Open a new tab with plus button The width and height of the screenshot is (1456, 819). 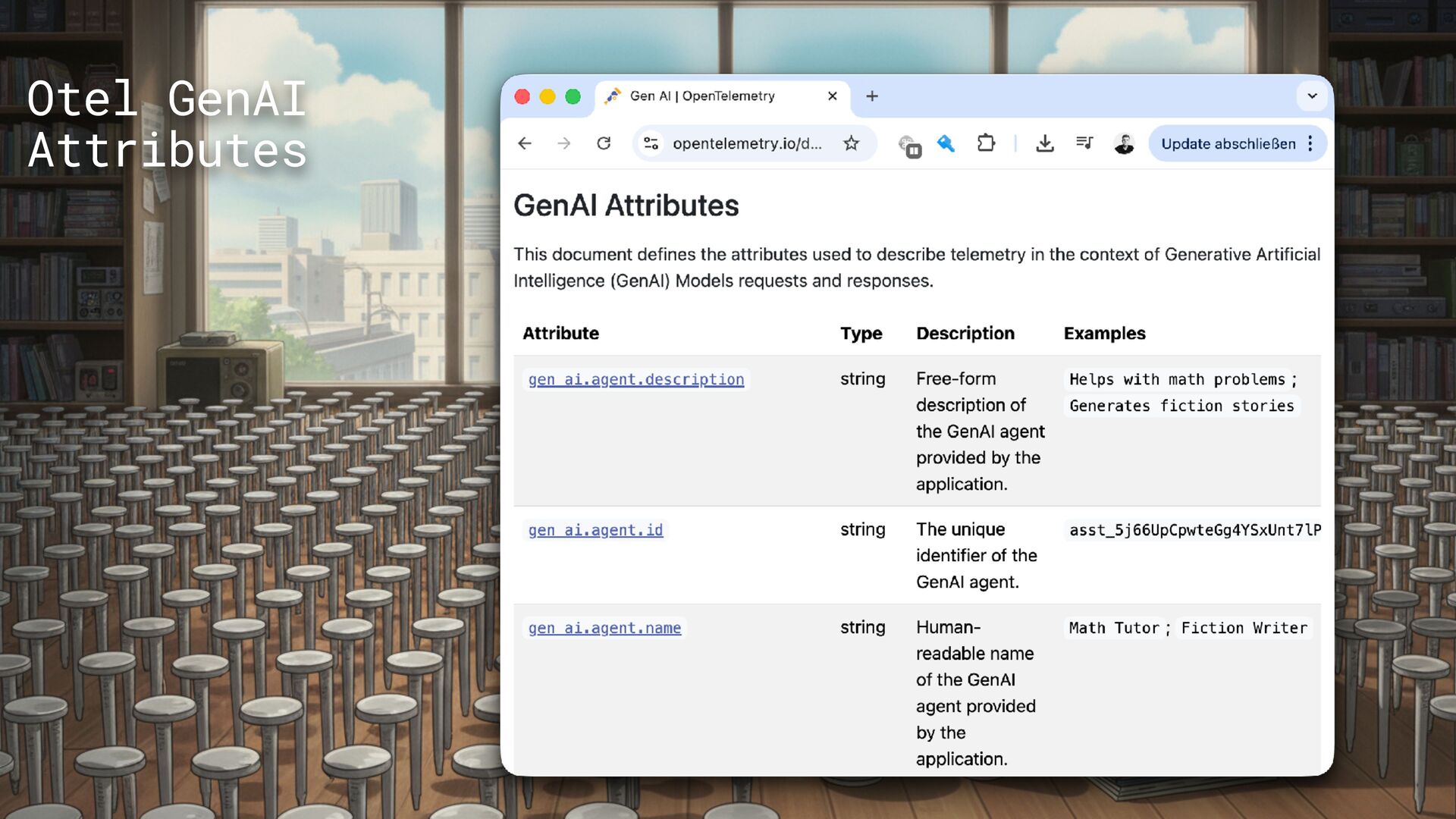[872, 96]
